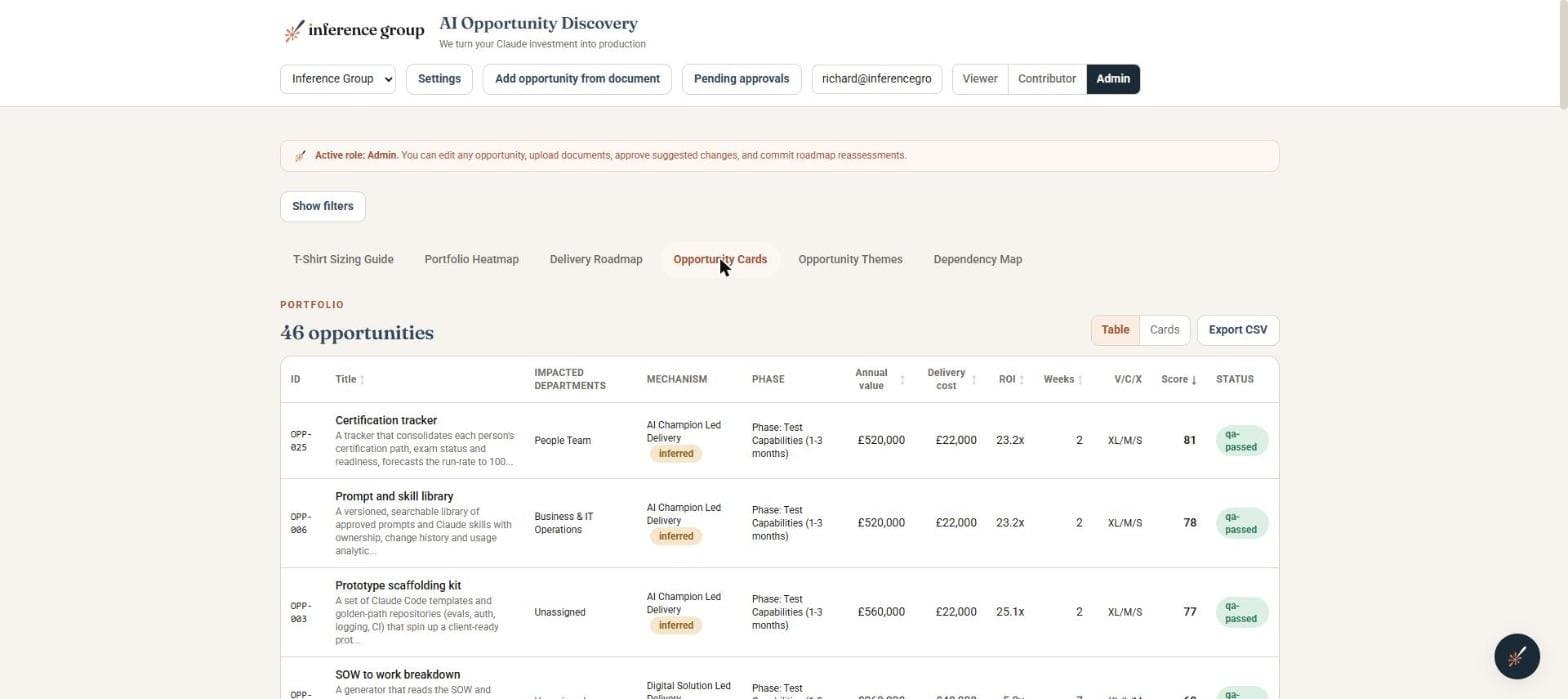Image resolution: width=1568 pixels, height=699 pixels.
Task: Open SOW to work breakdown opportunity
Action: (397, 675)
